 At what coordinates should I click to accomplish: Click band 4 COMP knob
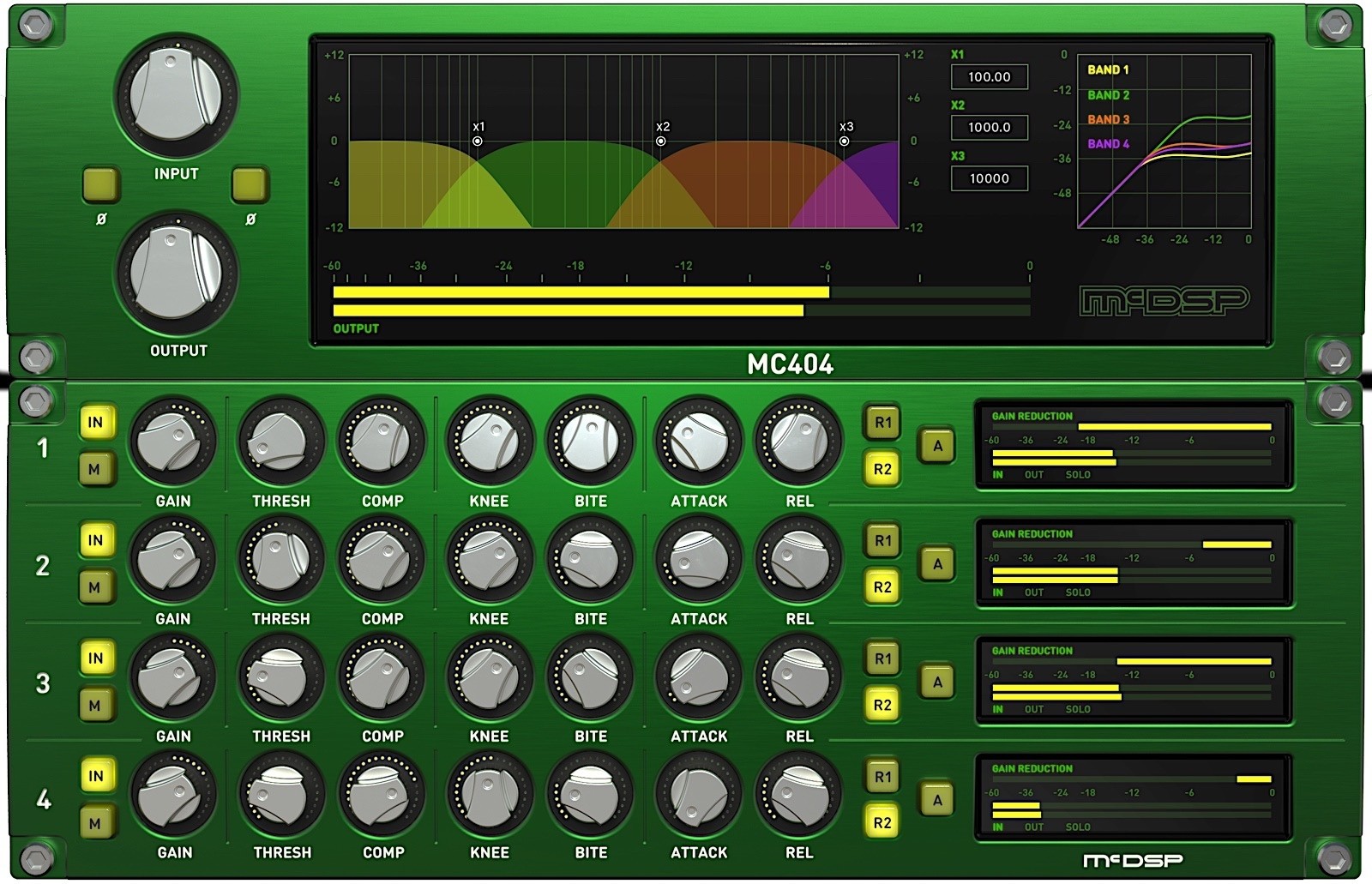click(382, 795)
